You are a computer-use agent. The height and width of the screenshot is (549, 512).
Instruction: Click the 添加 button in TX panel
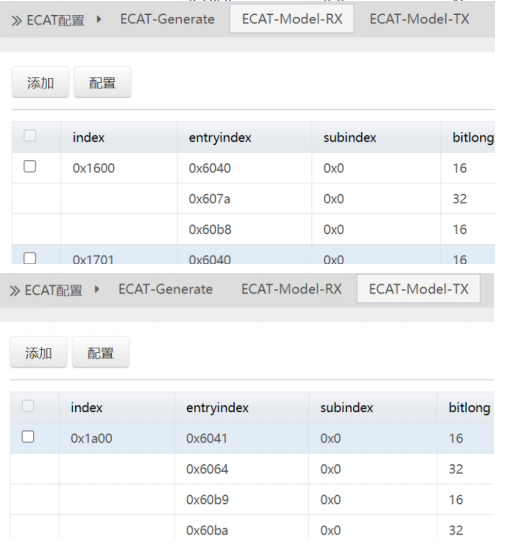click(39, 353)
